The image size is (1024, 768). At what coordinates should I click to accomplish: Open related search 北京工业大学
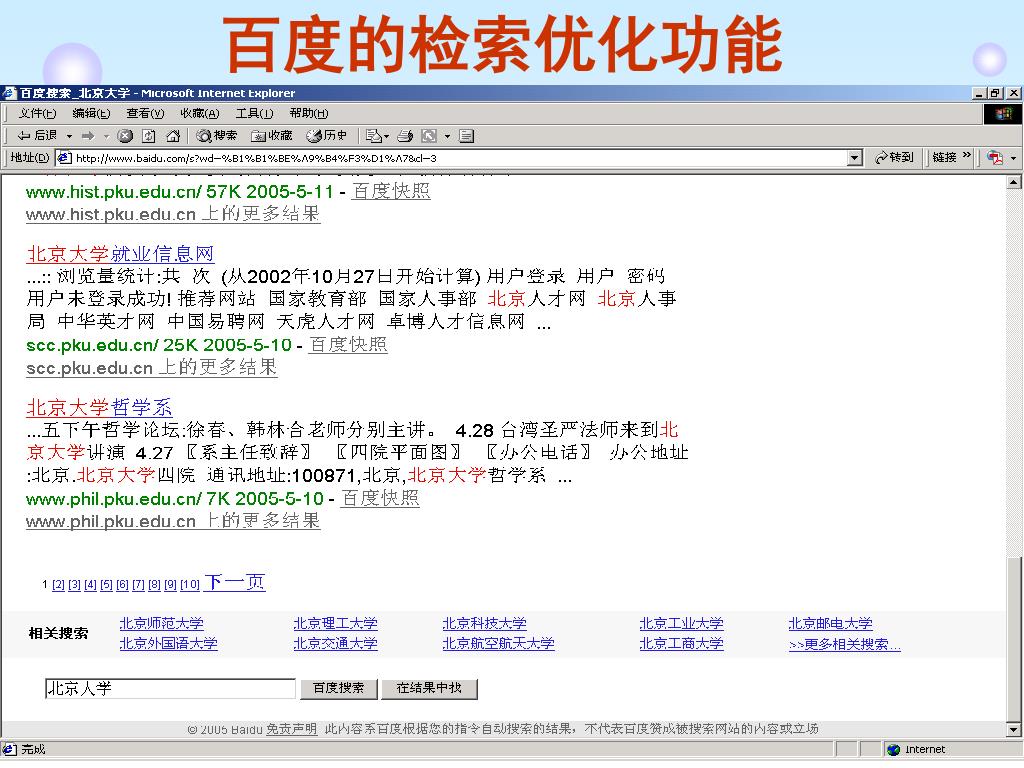[x=681, y=624]
